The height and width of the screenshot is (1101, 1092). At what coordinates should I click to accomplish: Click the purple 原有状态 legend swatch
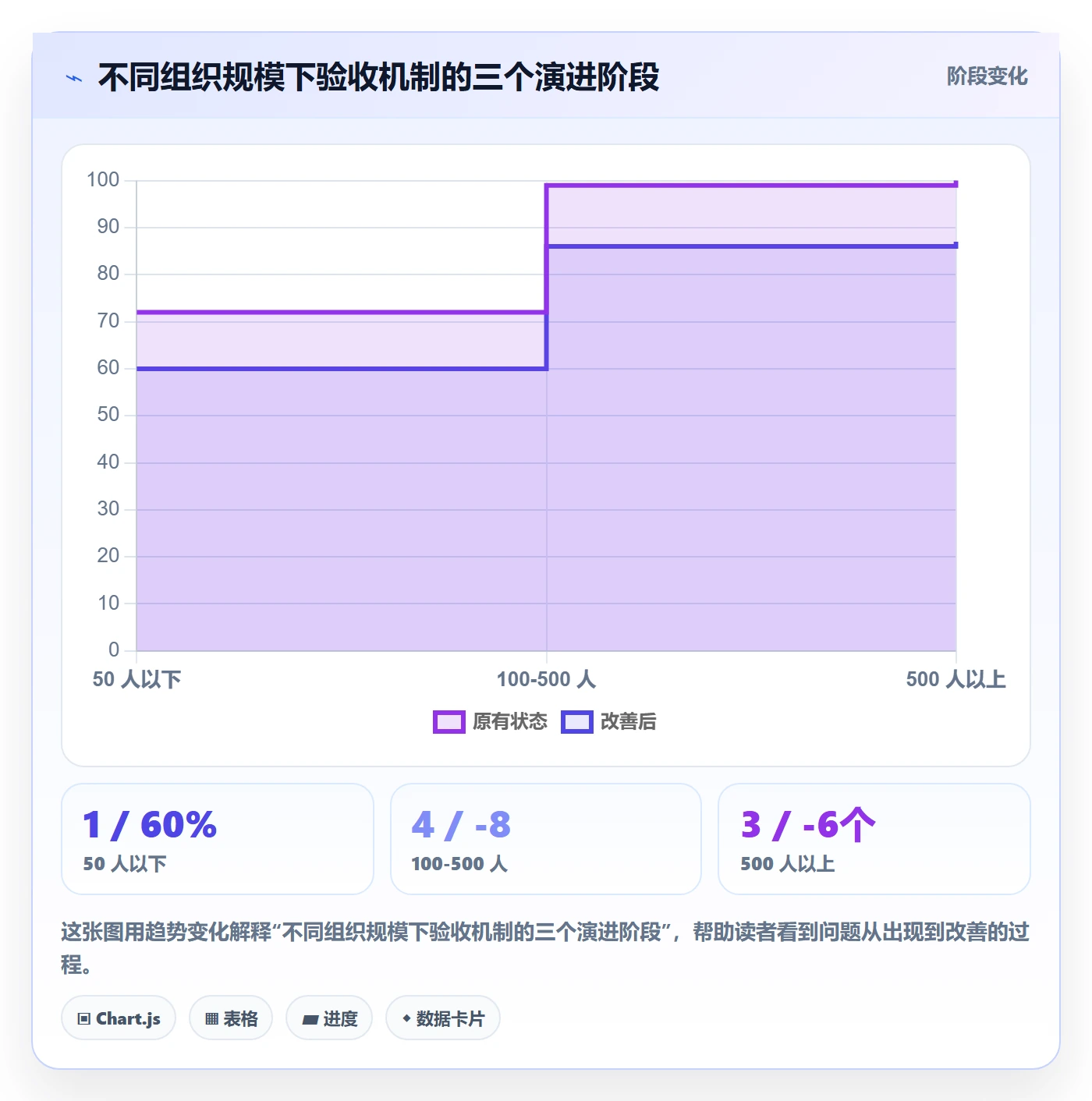coord(449,722)
